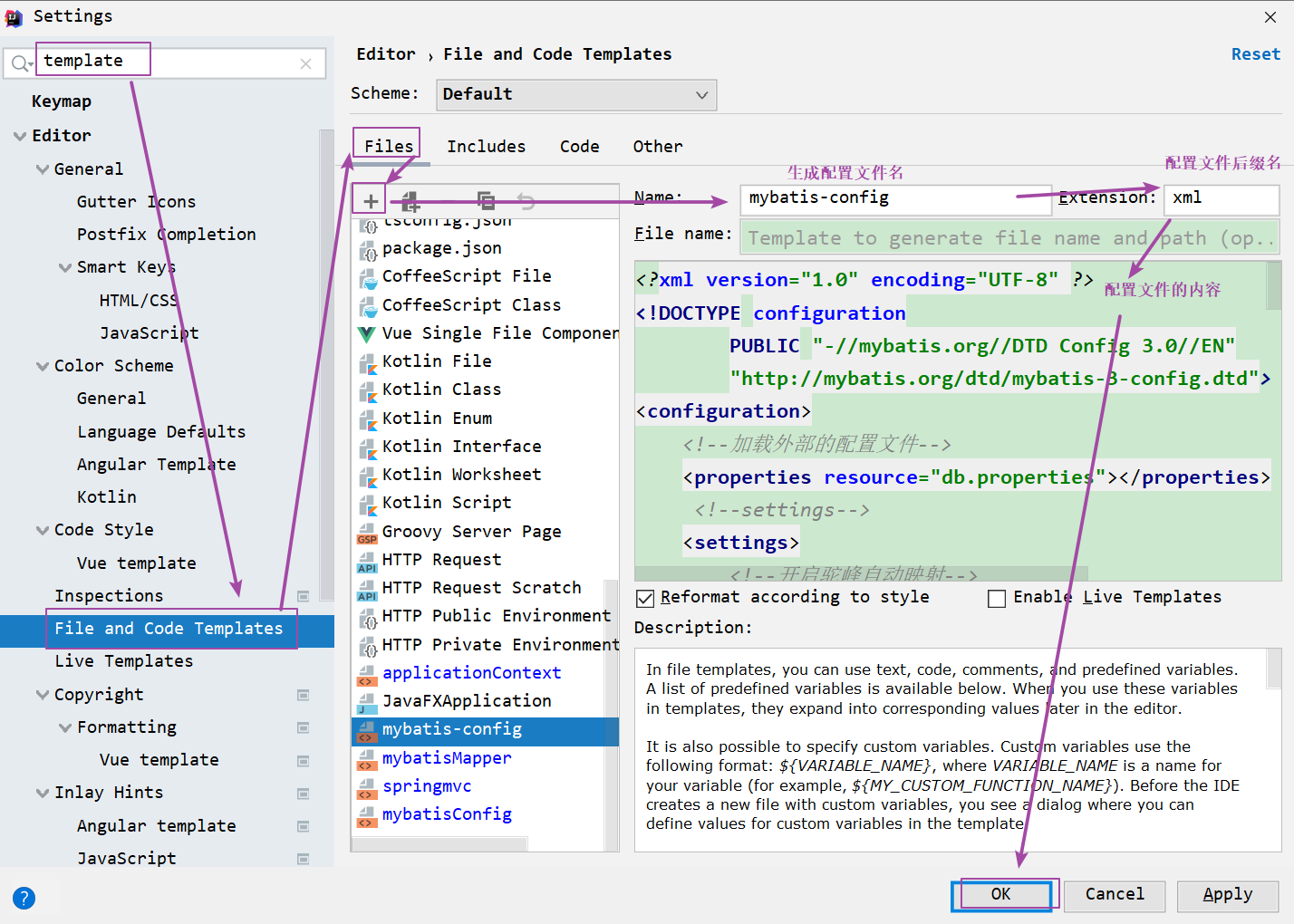Viewport: 1294px width, 924px height.
Task: Click the copy template icon
Action: click(x=486, y=201)
